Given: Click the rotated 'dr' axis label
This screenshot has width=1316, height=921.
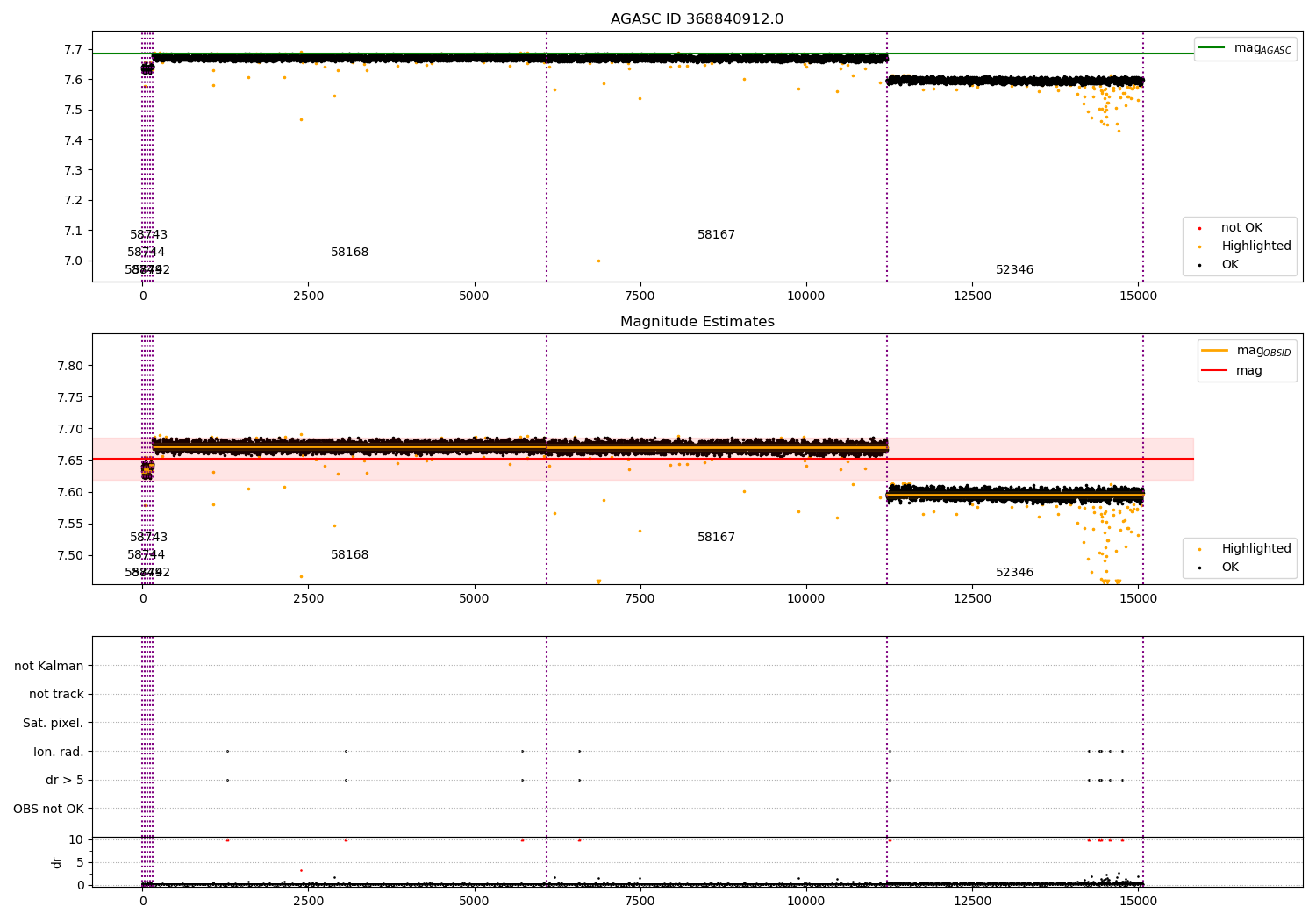Looking at the screenshot, I should pos(57,862).
